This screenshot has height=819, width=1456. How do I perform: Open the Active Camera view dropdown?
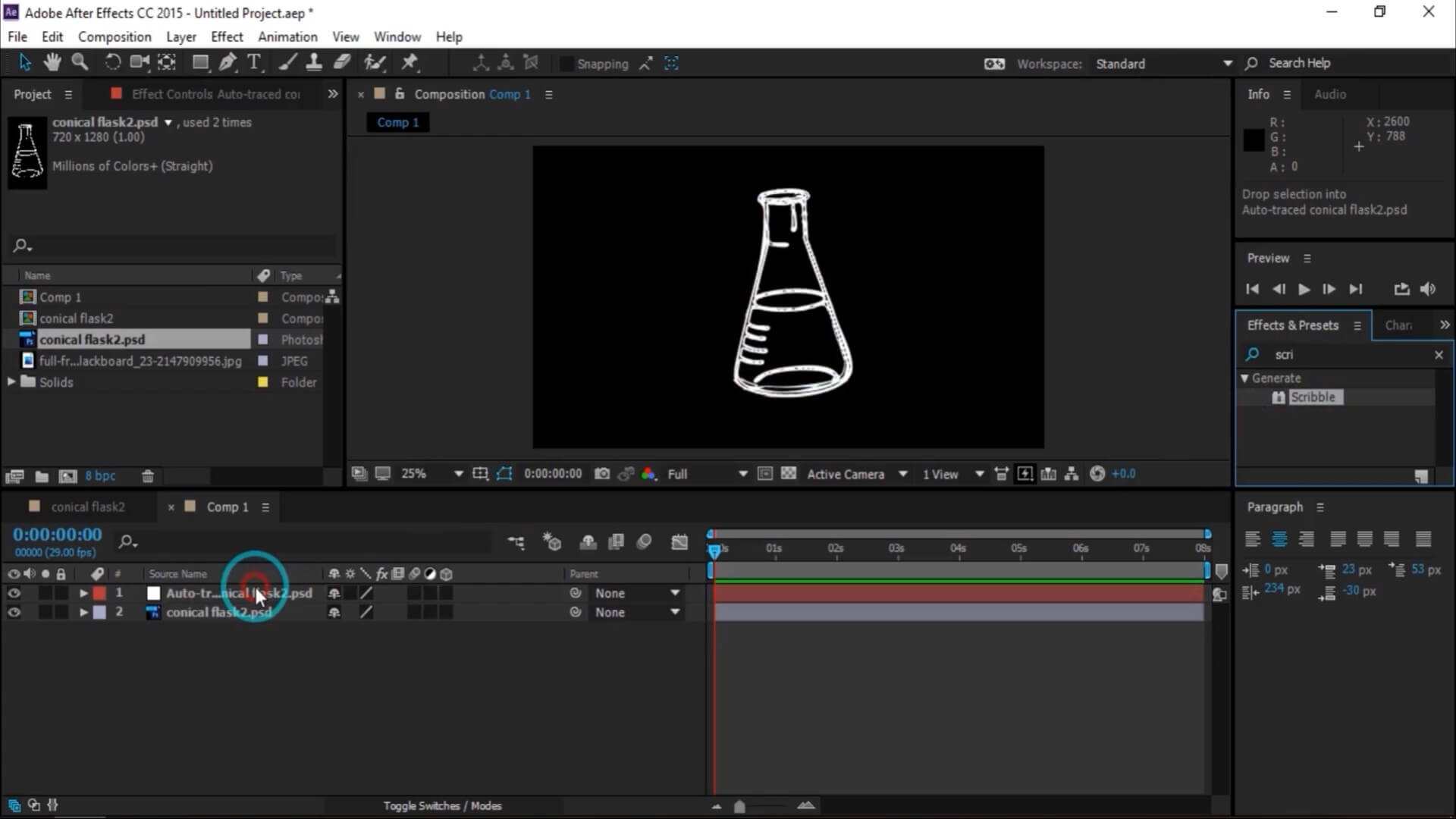(857, 473)
